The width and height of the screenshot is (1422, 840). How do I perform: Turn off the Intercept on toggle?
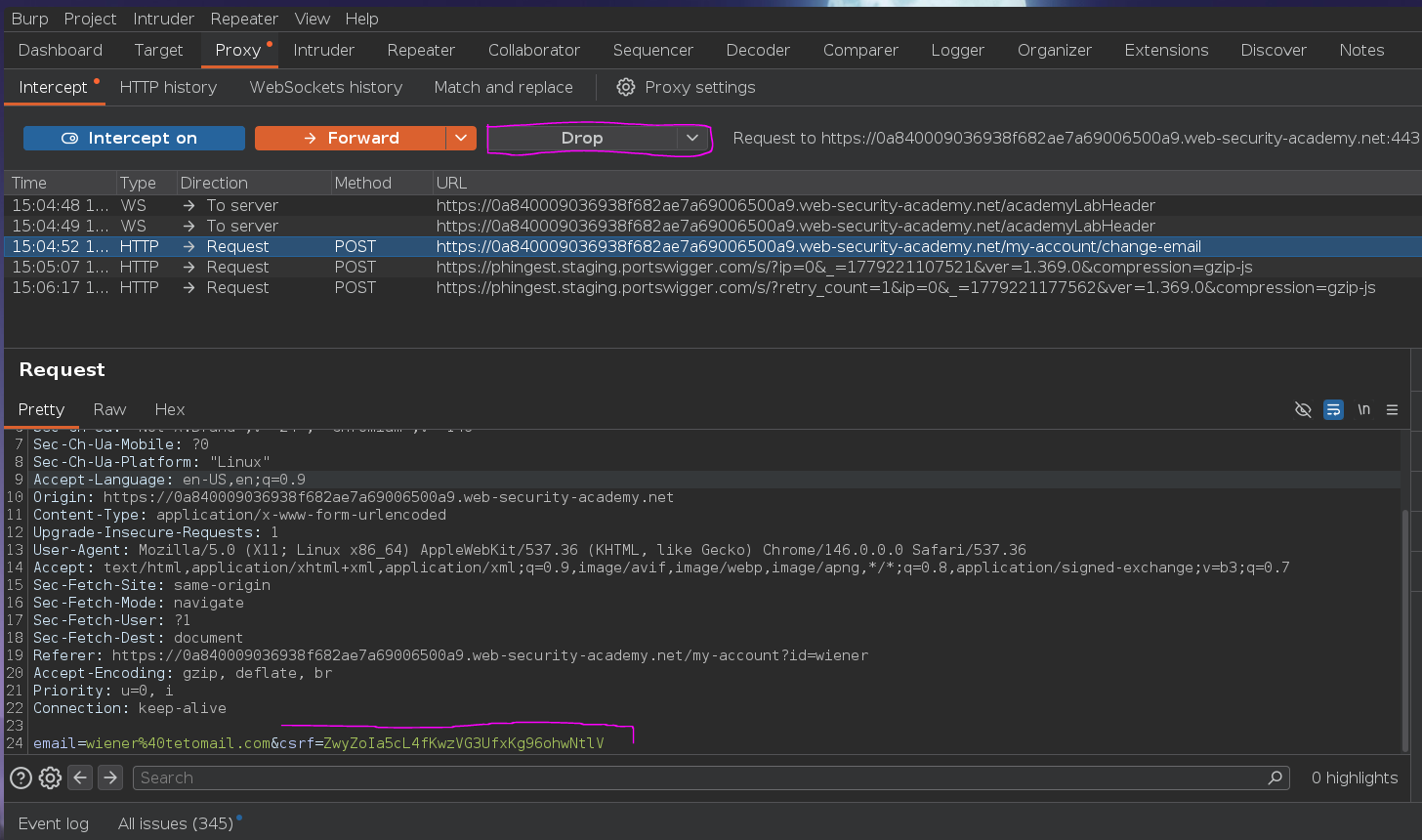134,138
